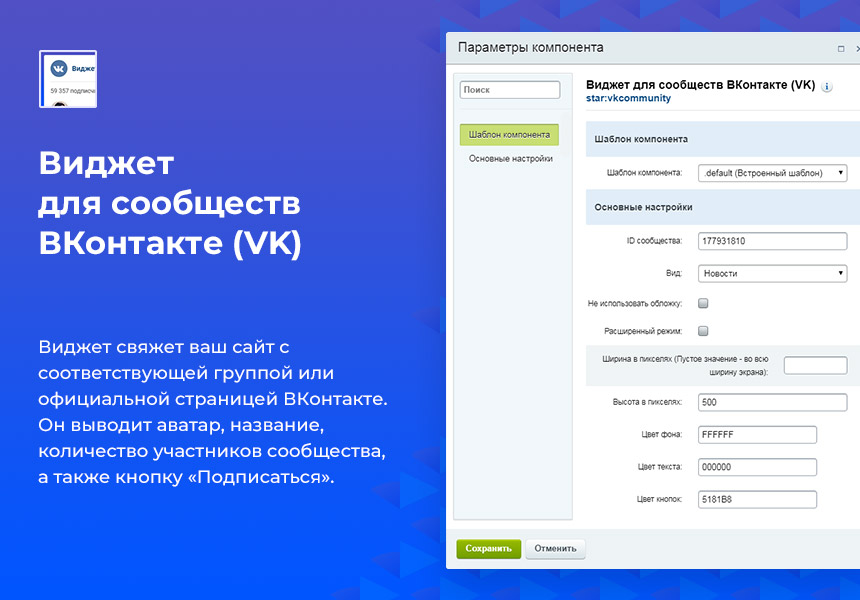Click the collapse icon on the Параметры компонента titlebar

[843, 47]
